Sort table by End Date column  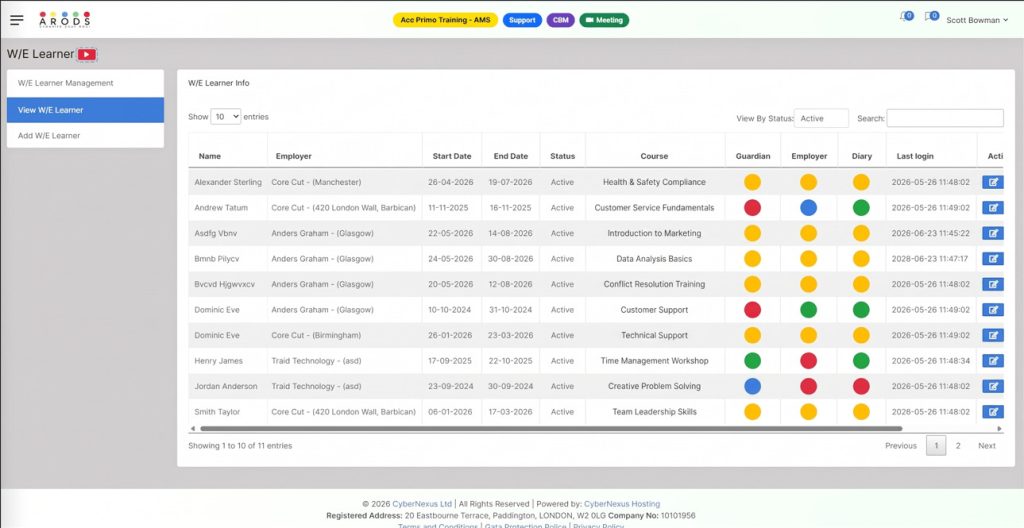click(511, 156)
